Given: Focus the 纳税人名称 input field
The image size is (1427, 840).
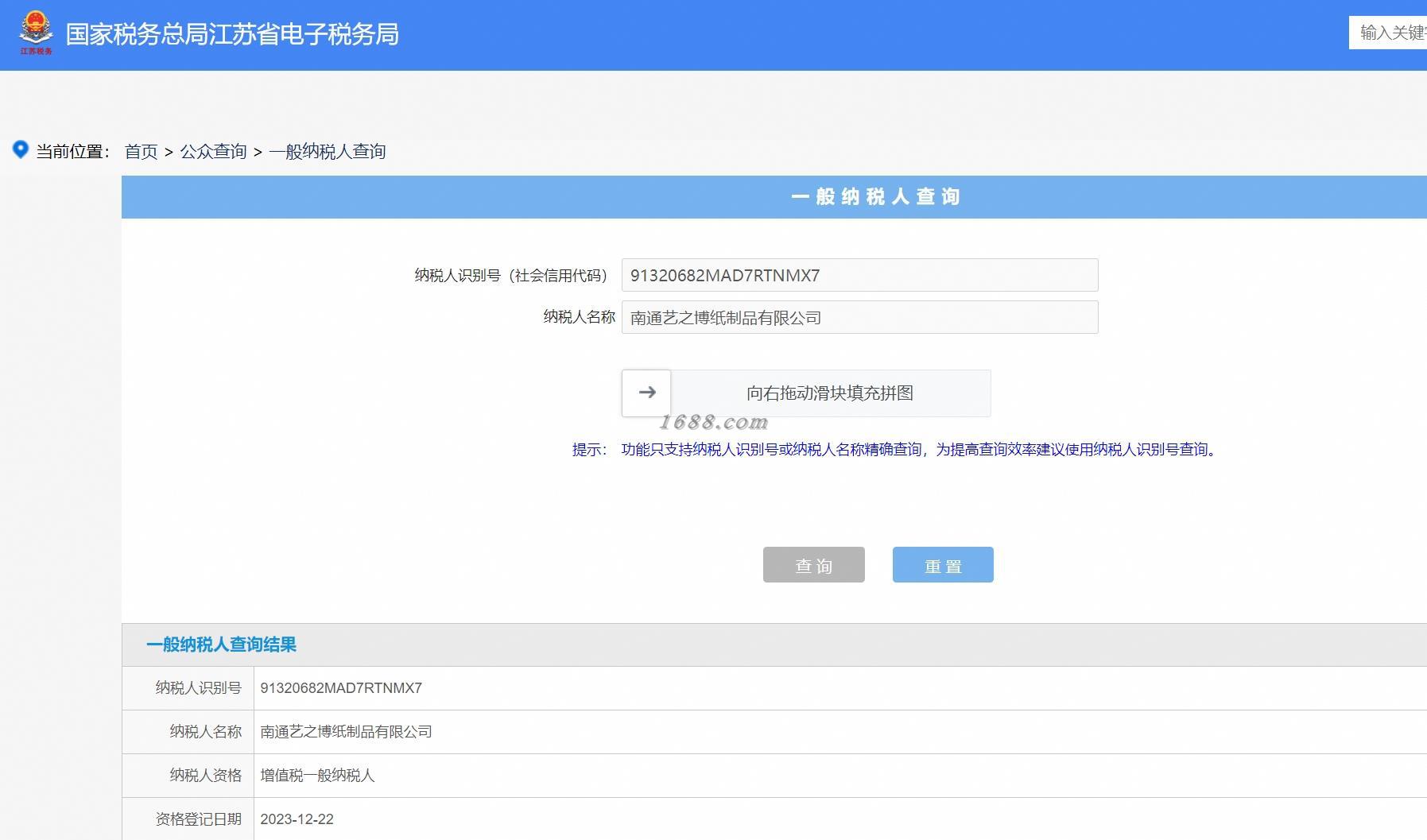Looking at the screenshot, I should 859,317.
